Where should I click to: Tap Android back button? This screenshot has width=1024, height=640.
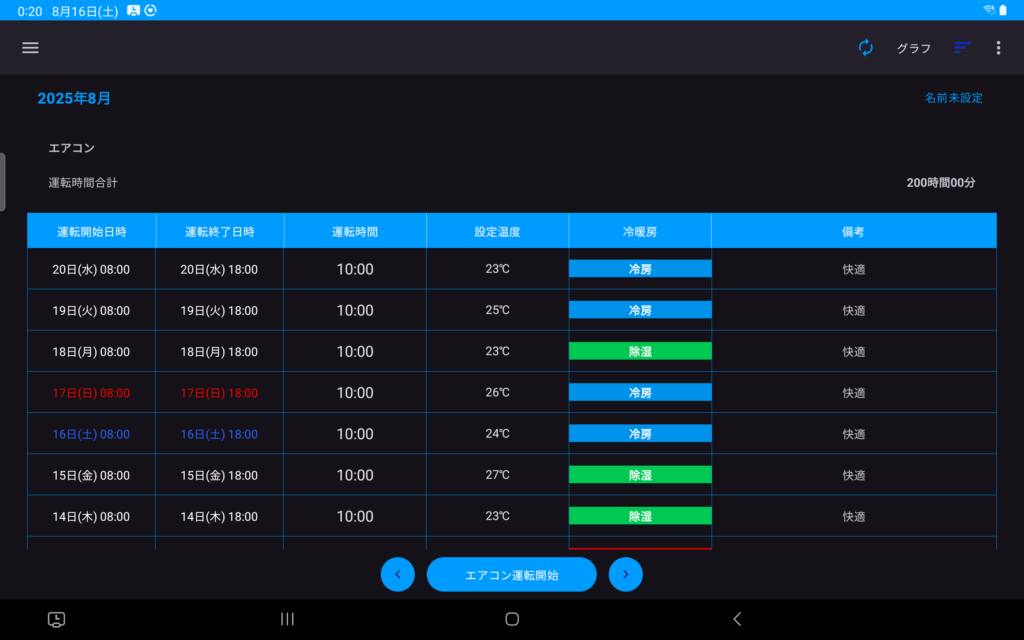point(737,619)
